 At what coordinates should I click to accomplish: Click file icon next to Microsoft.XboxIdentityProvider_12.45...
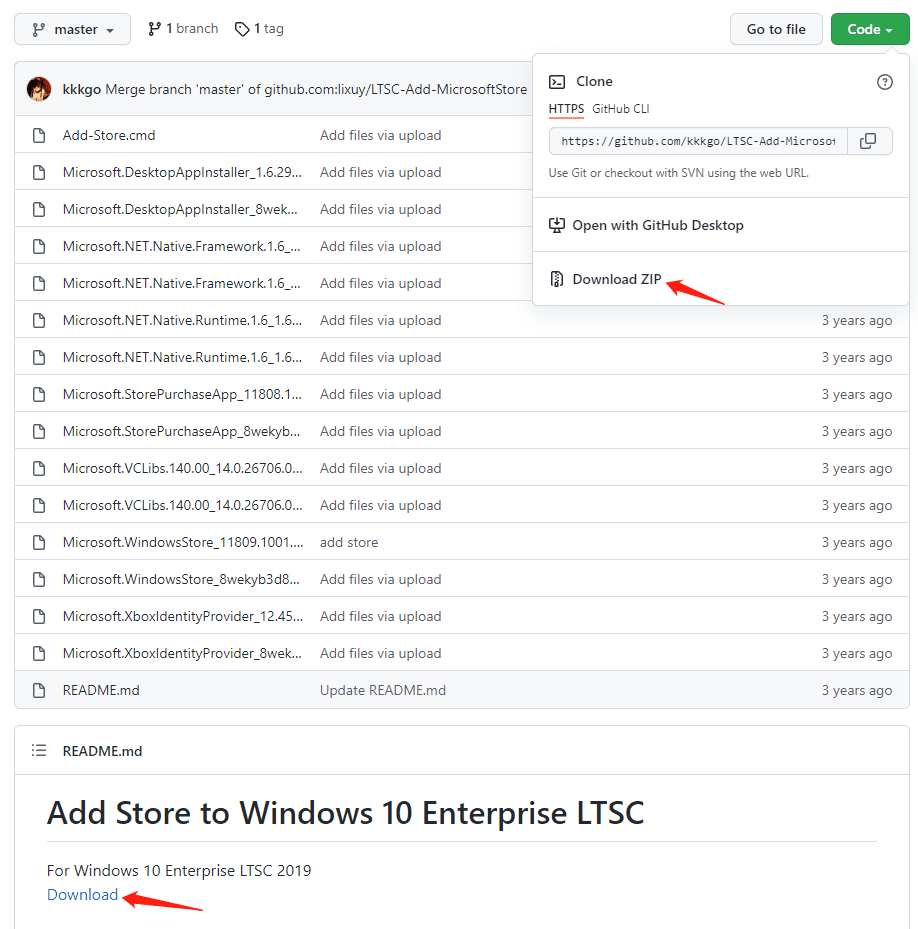coord(39,617)
